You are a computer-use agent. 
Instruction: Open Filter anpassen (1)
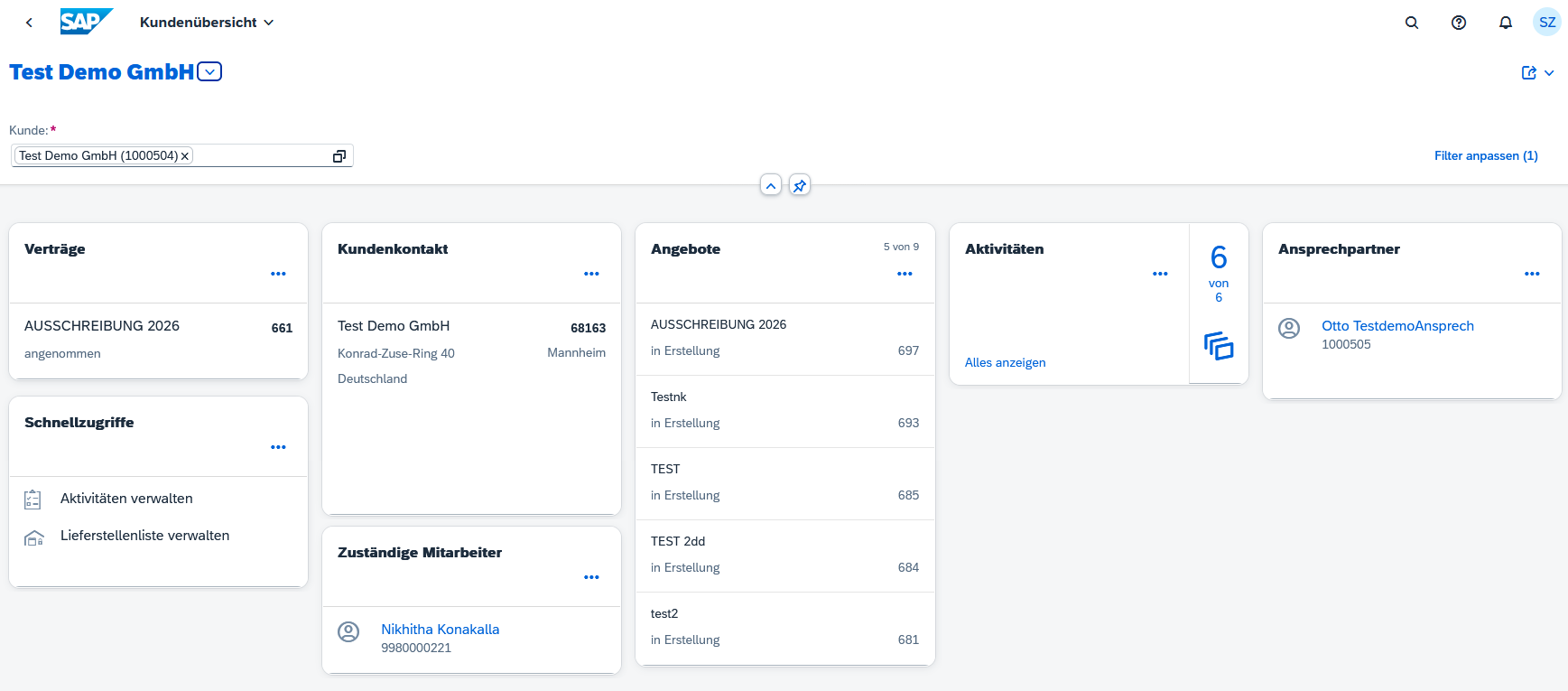tap(1486, 155)
